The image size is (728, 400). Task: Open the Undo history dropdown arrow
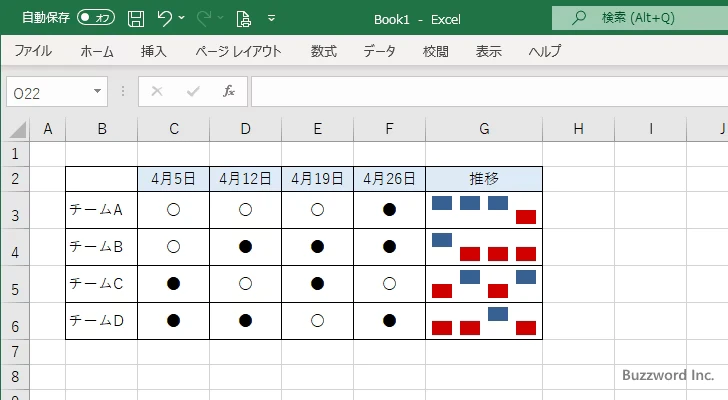182,18
